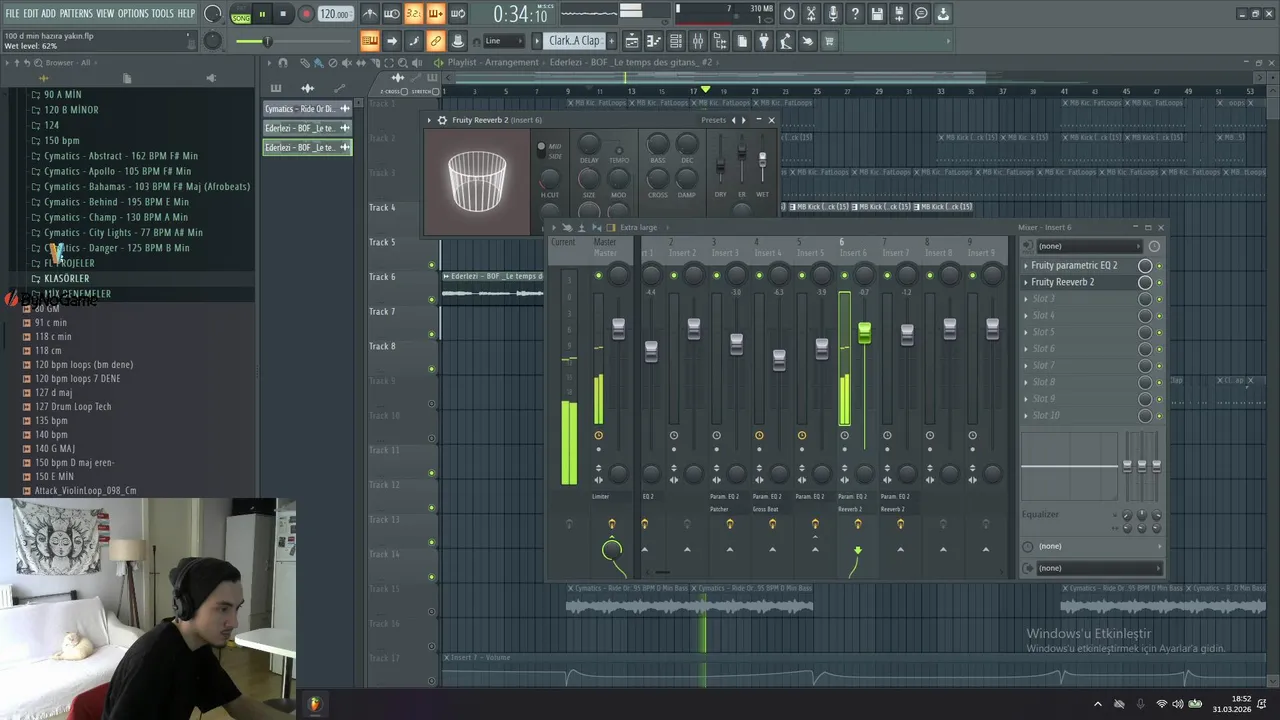Open the FILE menu
Image resolution: width=1280 pixels, height=720 pixels.
click(x=12, y=14)
